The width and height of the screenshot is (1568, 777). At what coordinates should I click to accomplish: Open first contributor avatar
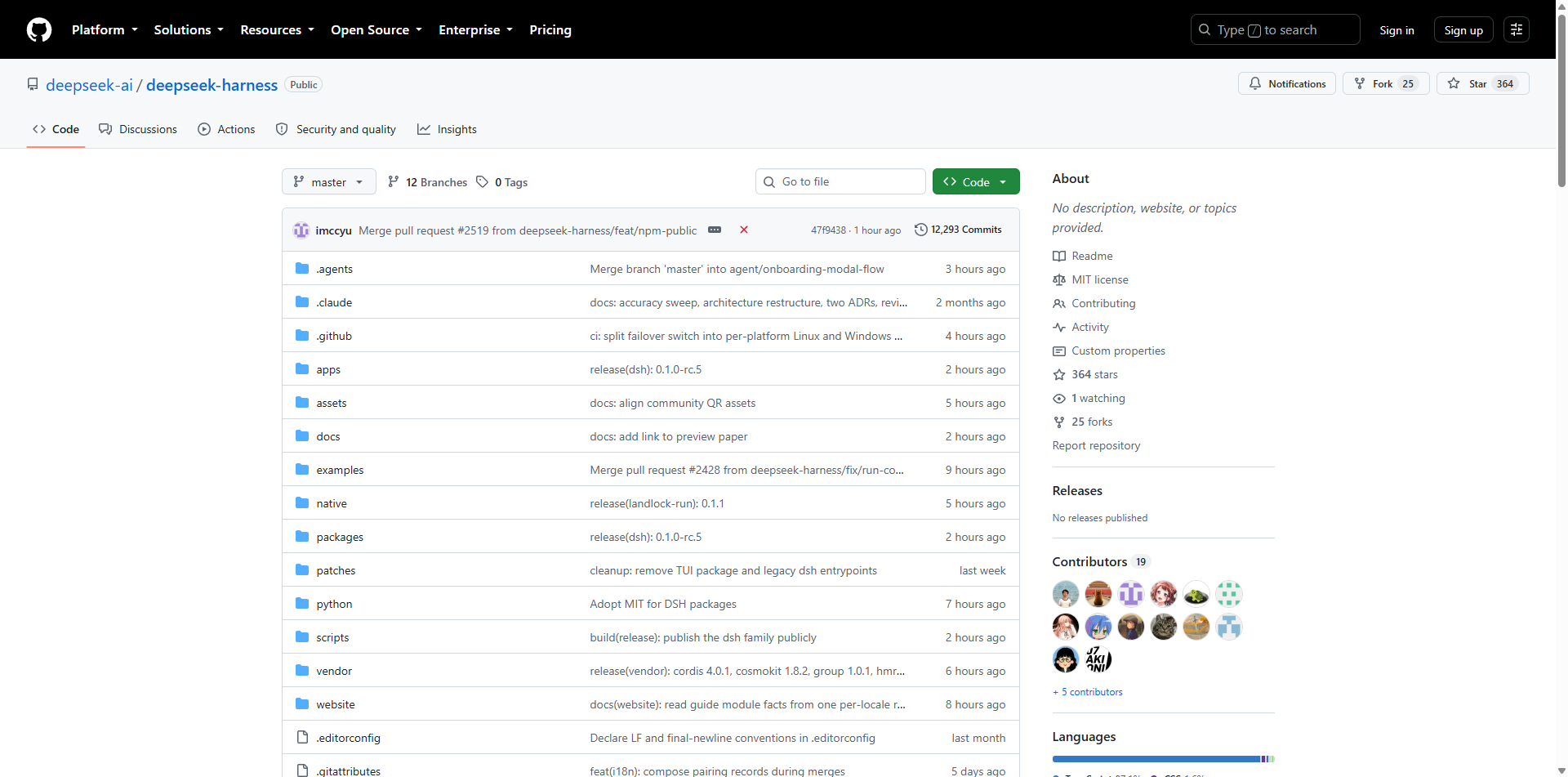(x=1066, y=594)
